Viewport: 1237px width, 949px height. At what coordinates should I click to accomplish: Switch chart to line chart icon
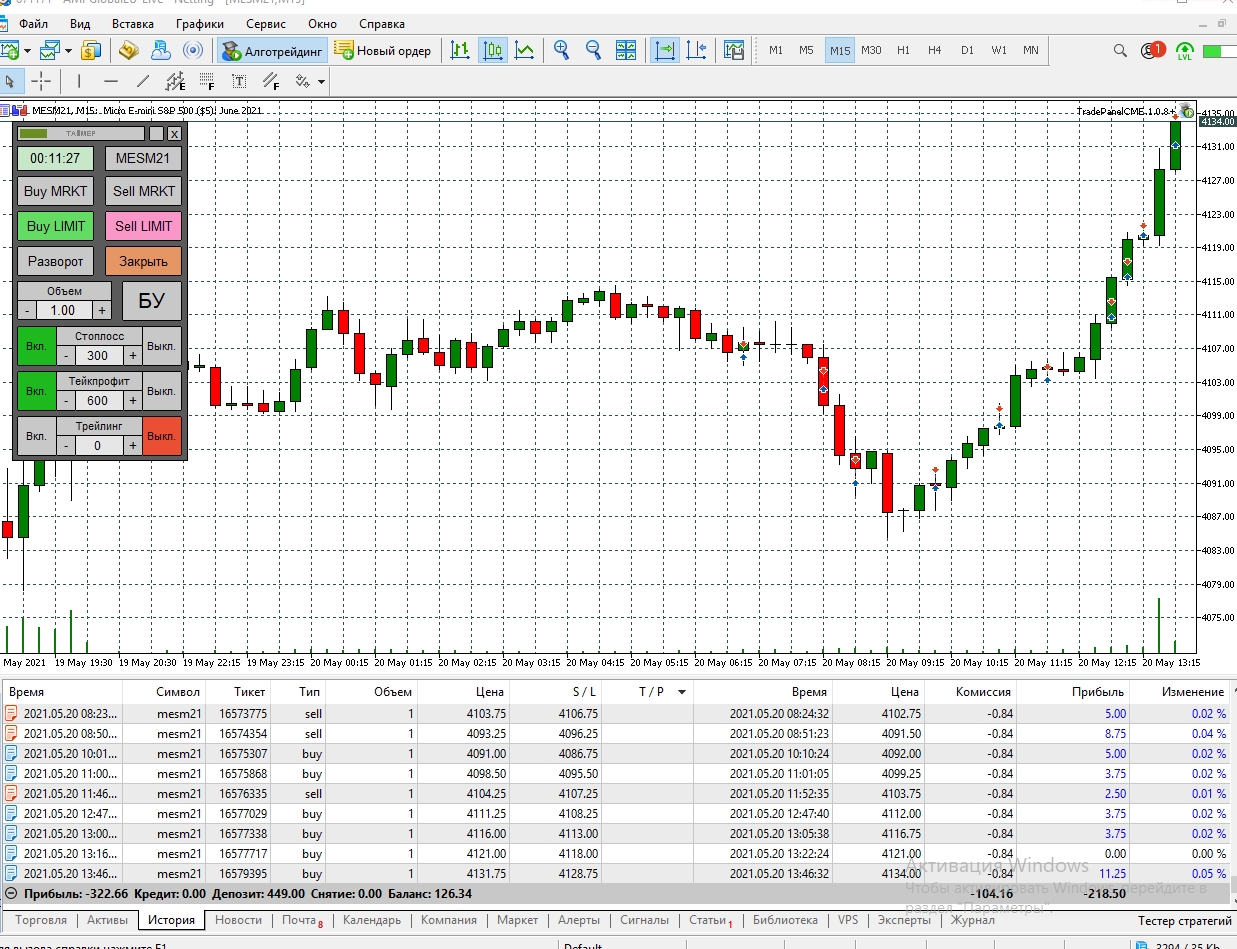click(x=523, y=50)
